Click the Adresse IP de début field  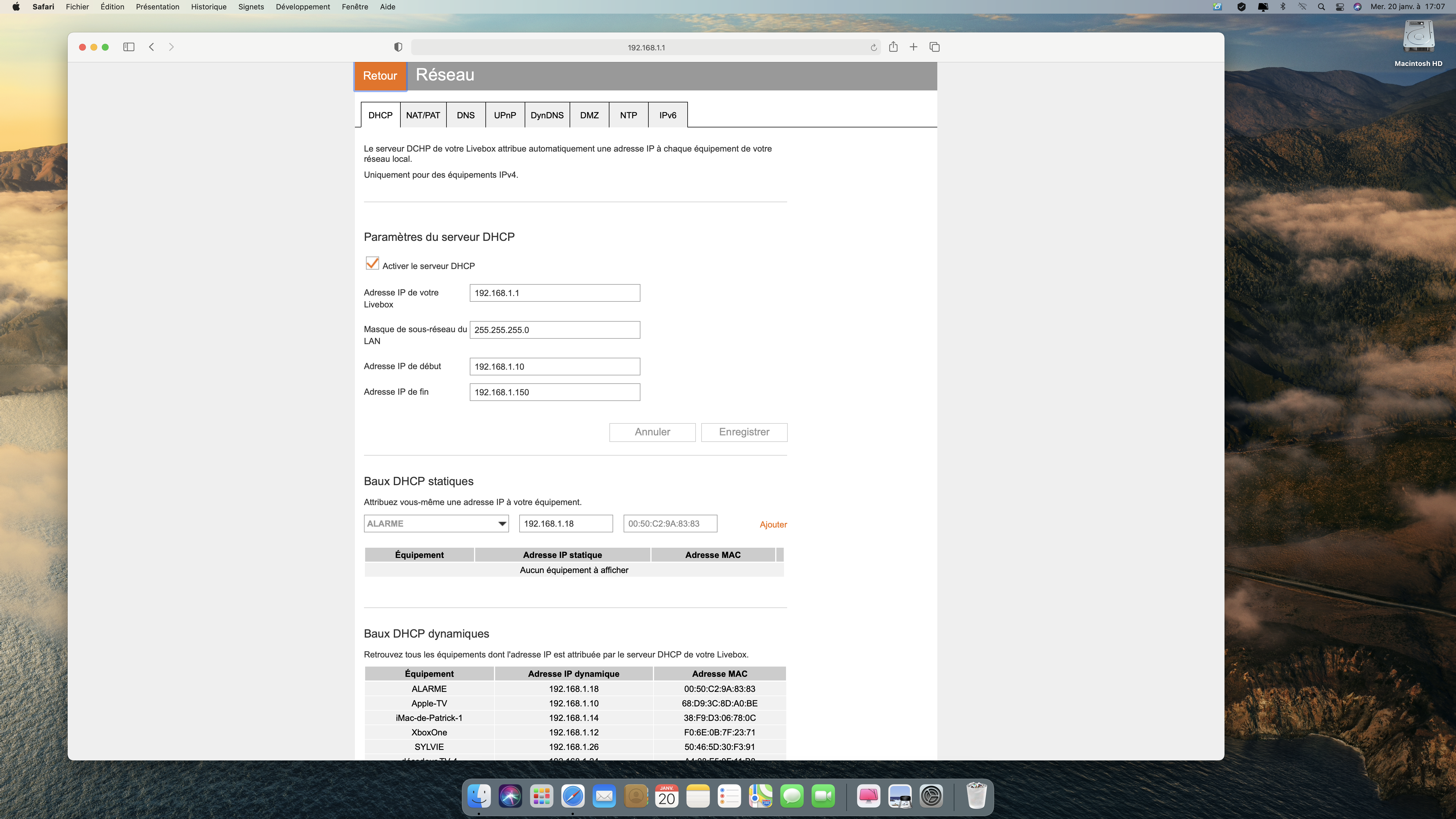555,366
